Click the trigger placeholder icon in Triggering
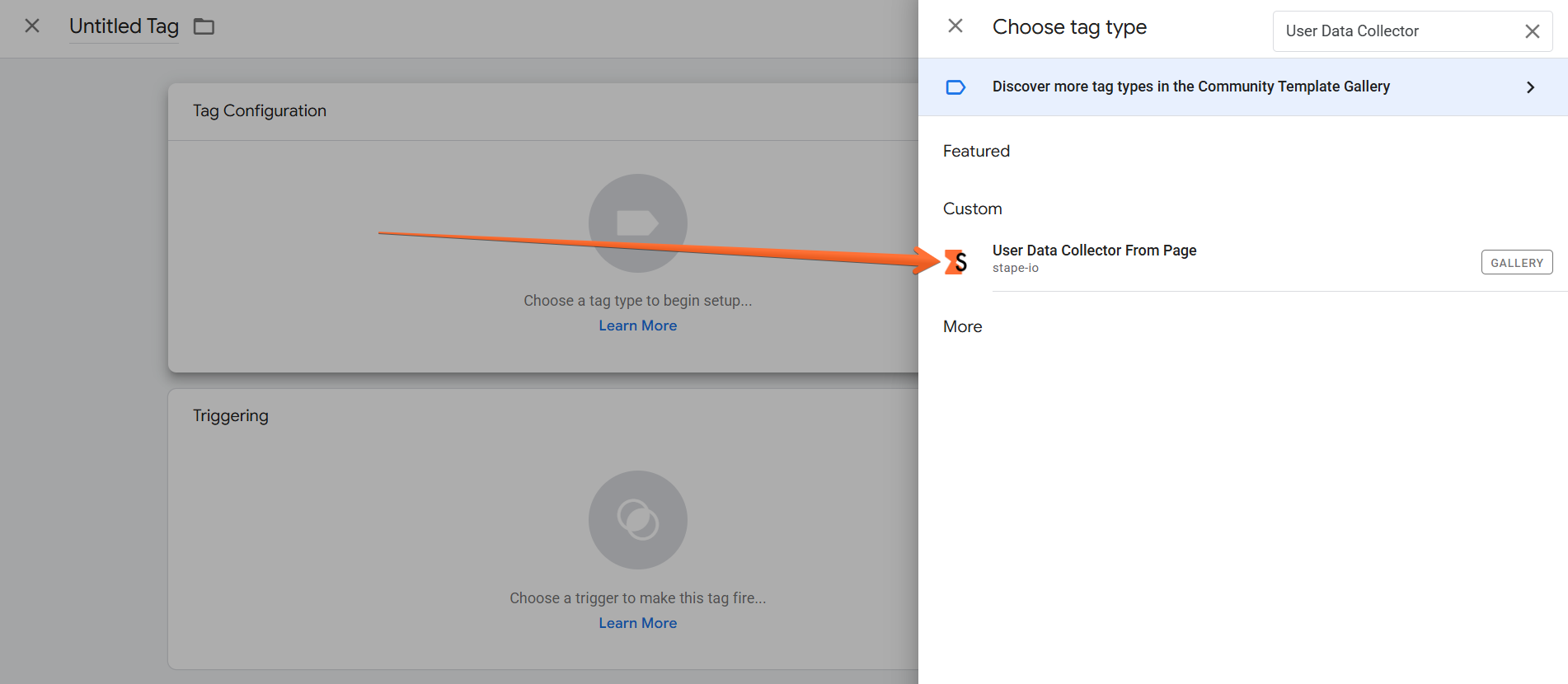This screenshot has width=1568, height=684. [x=638, y=520]
